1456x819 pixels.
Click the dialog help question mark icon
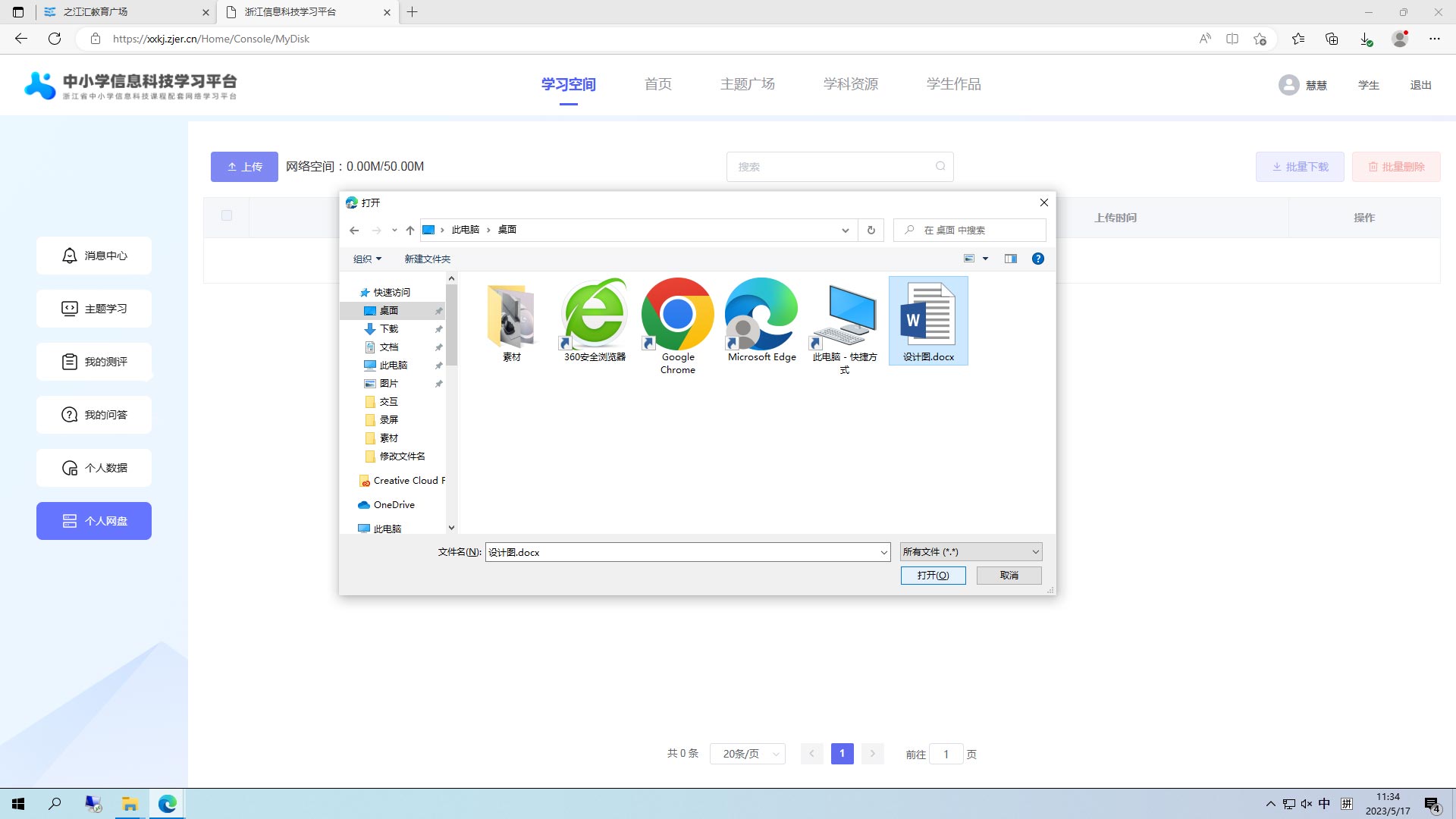tap(1037, 259)
